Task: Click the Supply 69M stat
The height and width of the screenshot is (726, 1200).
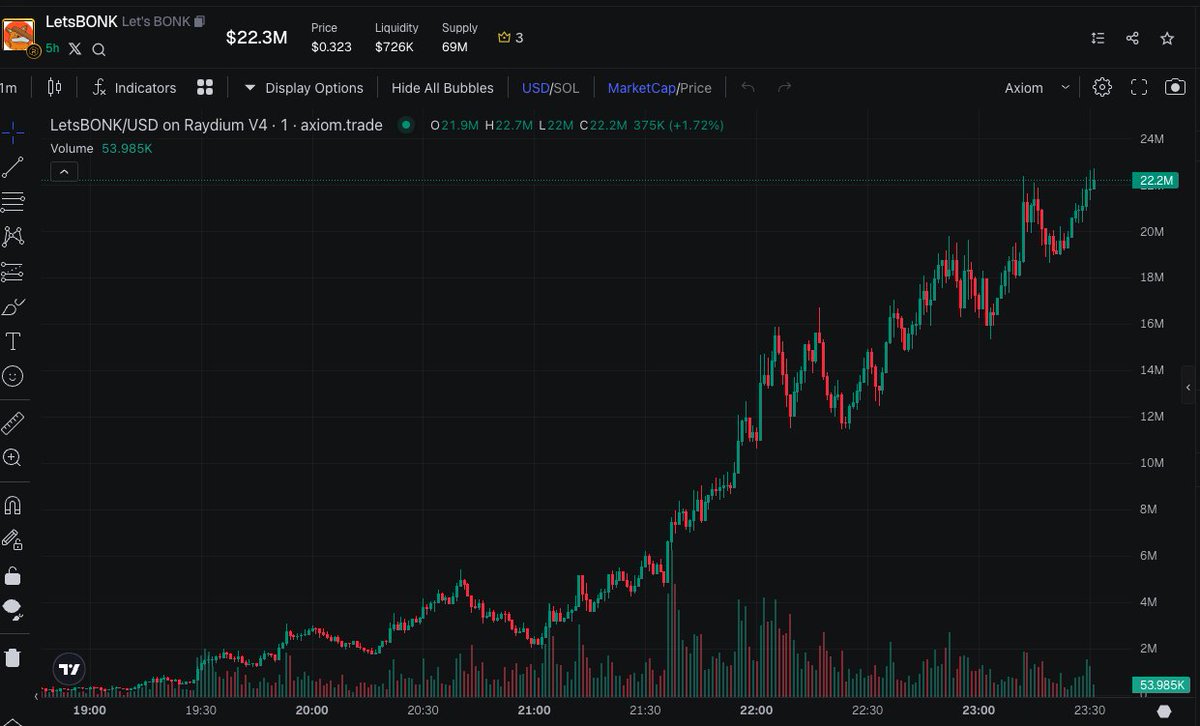Action: tap(460, 38)
